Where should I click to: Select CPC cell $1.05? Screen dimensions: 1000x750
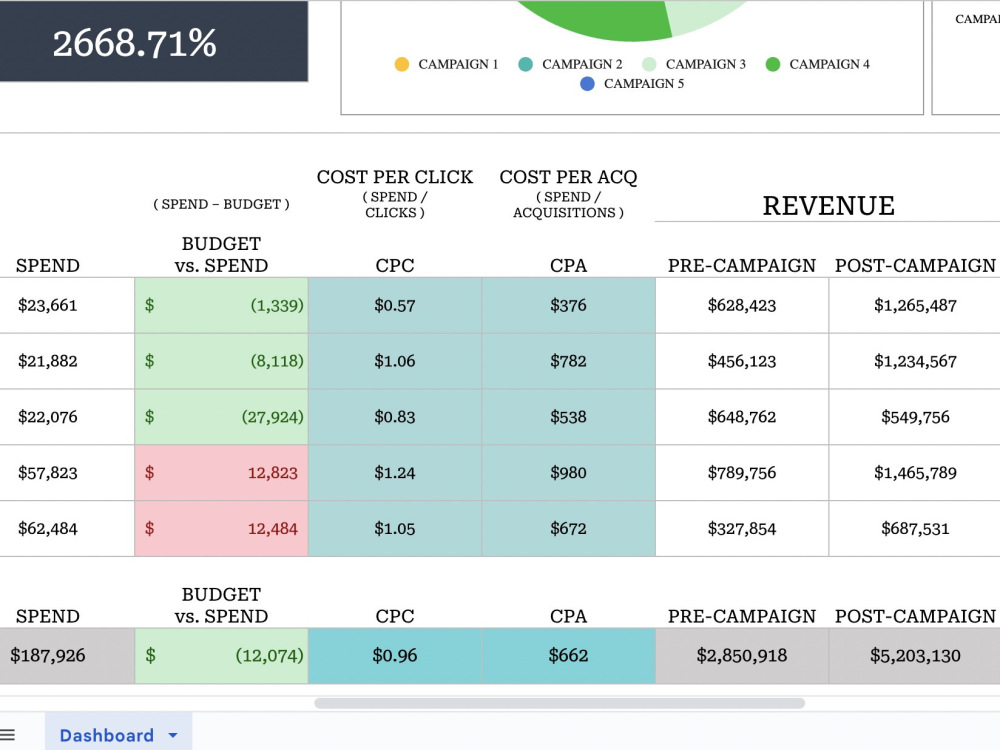pyautogui.click(x=395, y=529)
